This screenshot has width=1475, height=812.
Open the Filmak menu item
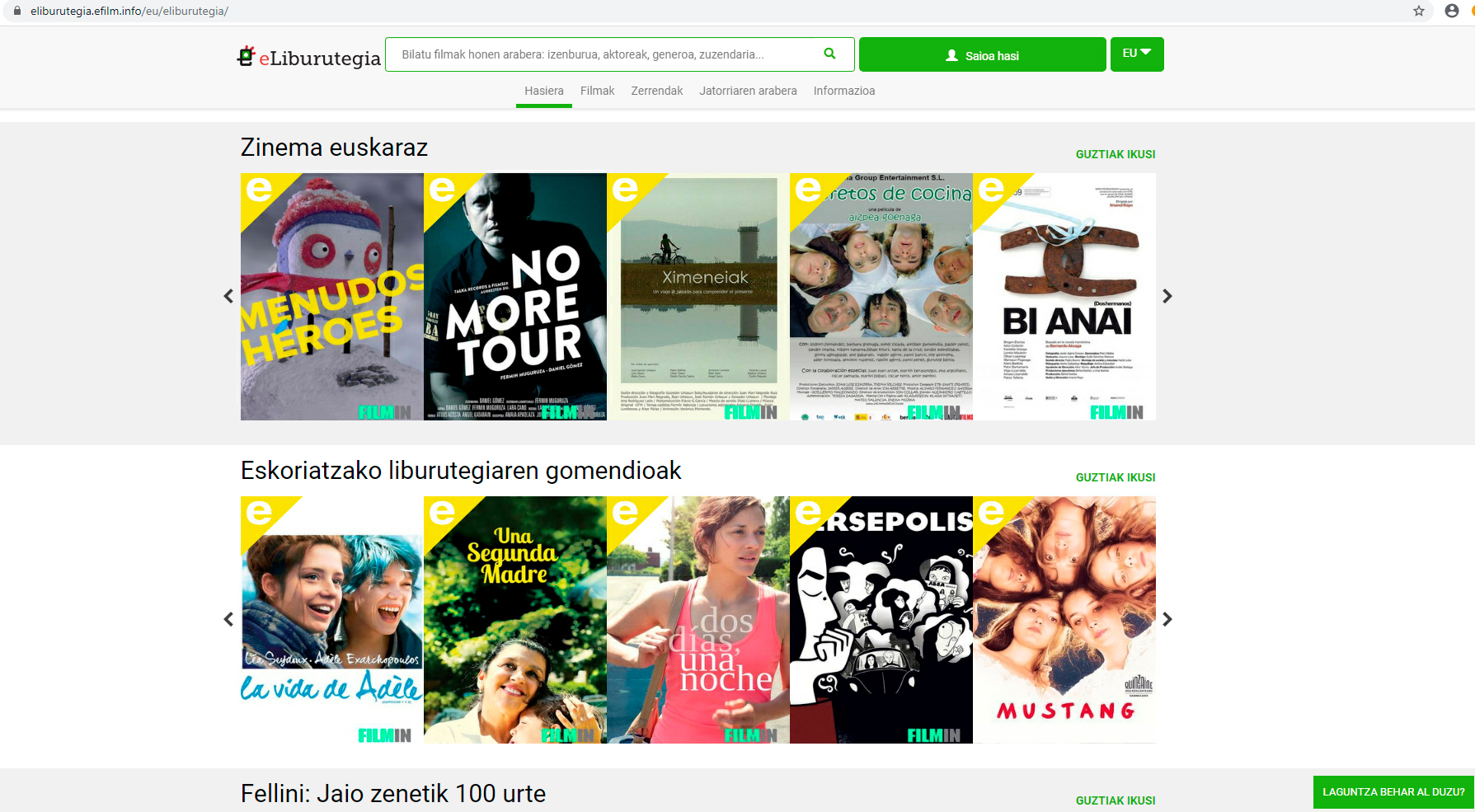(x=597, y=91)
